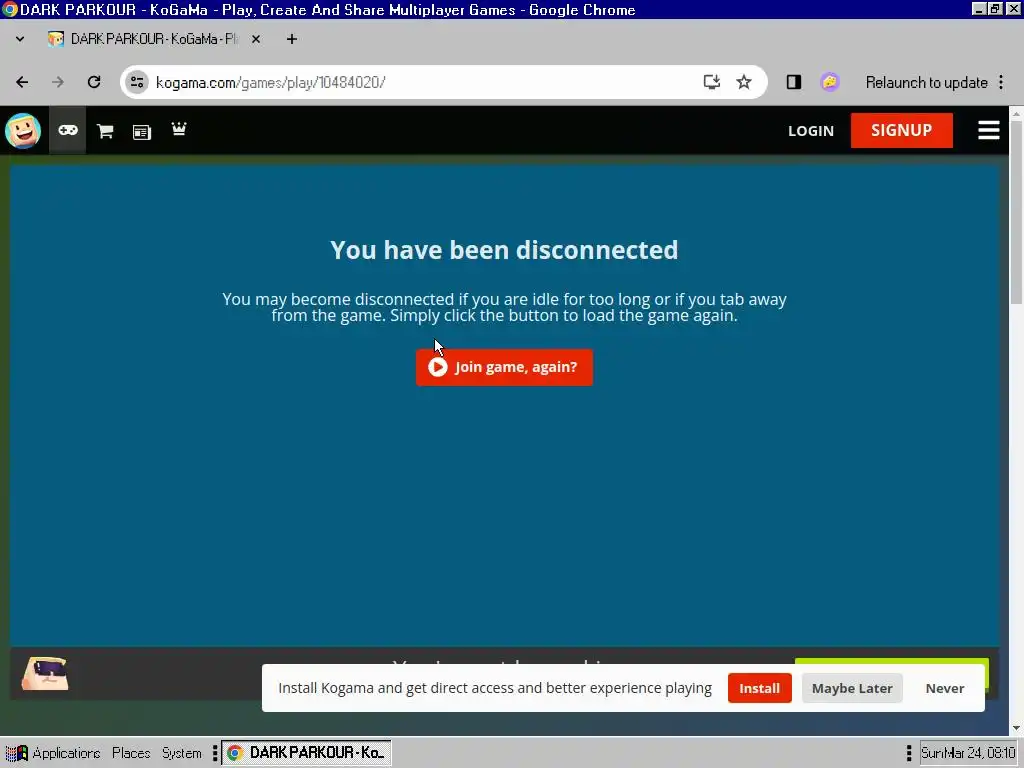Click DARK PARKOUR taskbar window button
Screen dimensions: 1024x768
coord(306,753)
